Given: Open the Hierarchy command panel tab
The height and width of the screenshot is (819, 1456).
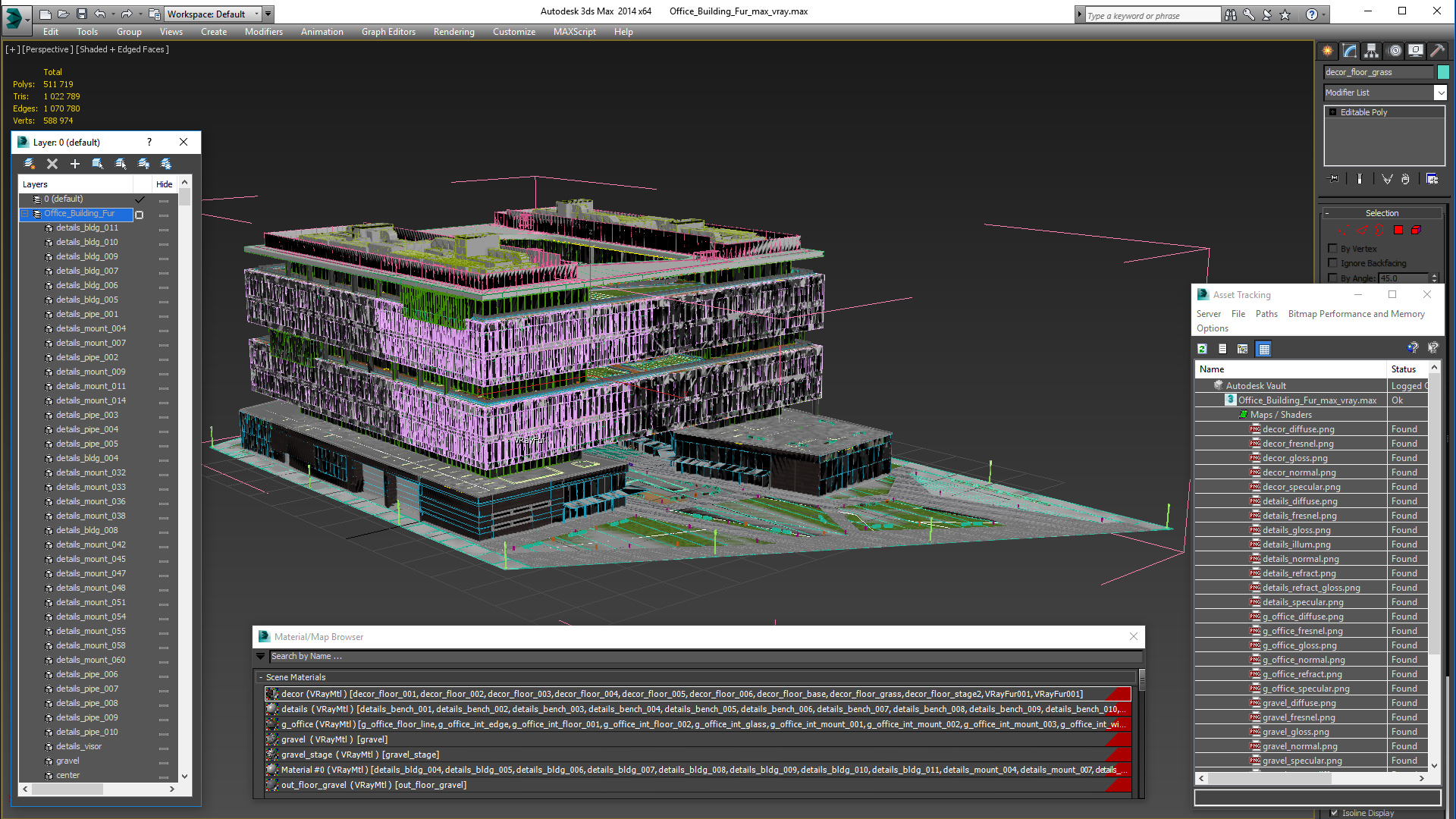Looking at the screenshot, I should [x=1371, y=51].
